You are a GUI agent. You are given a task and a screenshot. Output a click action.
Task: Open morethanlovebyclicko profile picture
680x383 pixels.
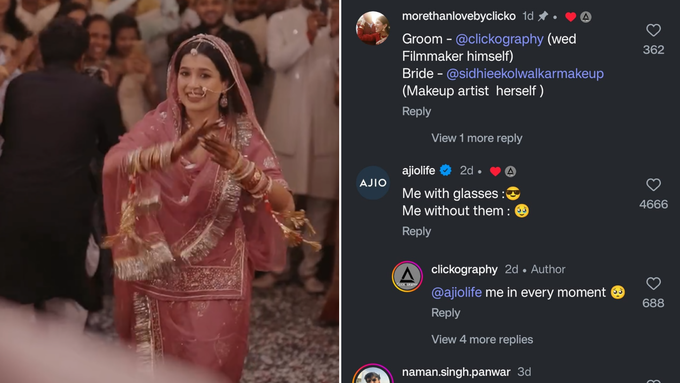373,28
